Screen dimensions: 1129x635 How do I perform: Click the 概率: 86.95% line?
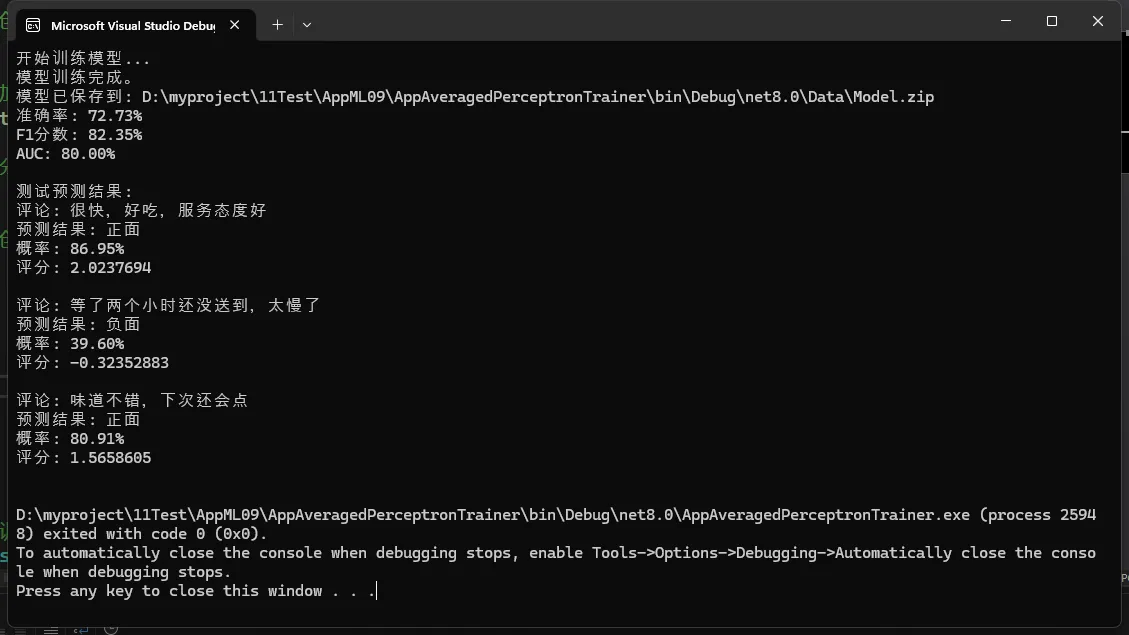point(70,249)
